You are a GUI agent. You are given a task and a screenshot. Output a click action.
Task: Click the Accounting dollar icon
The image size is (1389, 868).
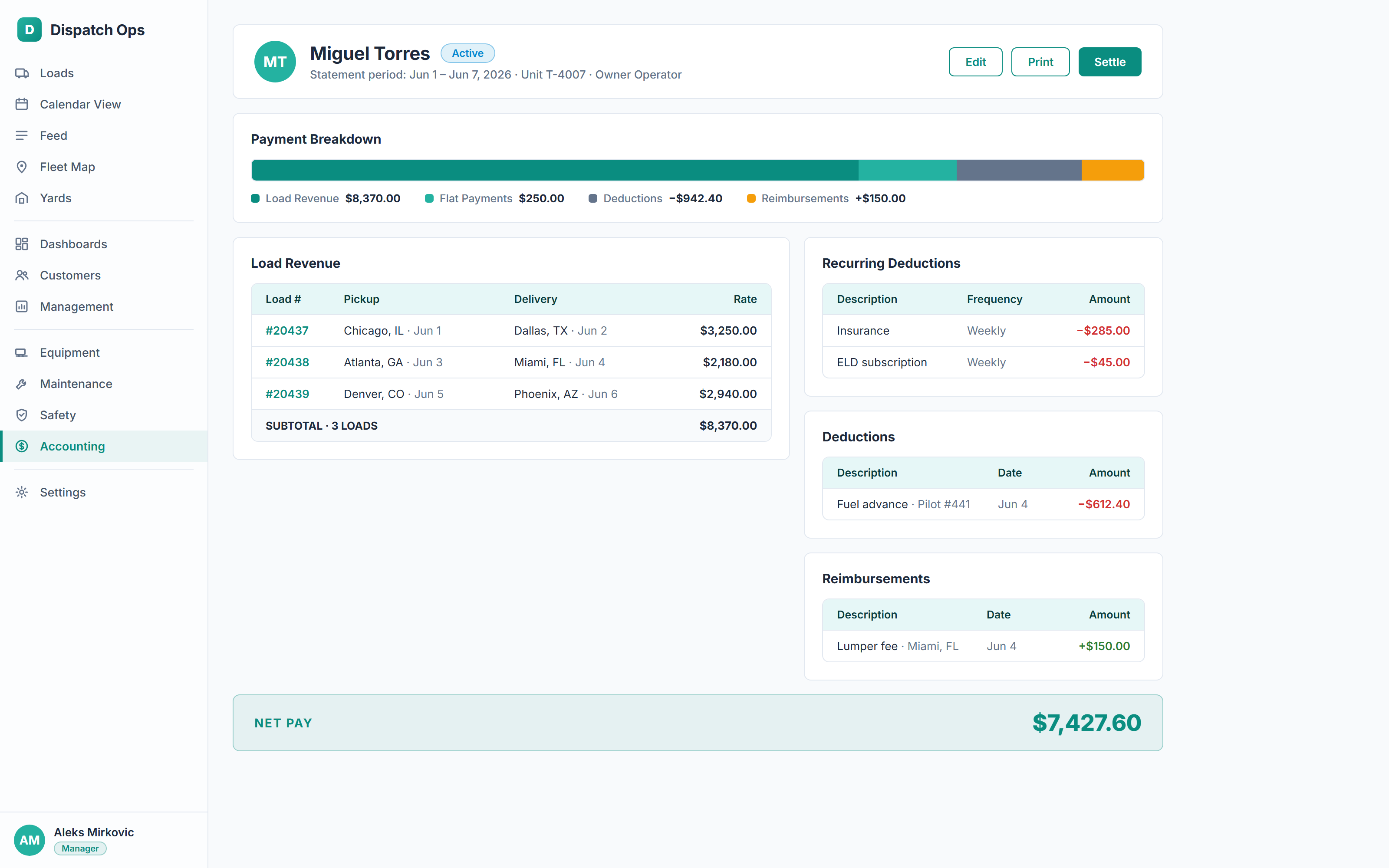coord(22,446)
